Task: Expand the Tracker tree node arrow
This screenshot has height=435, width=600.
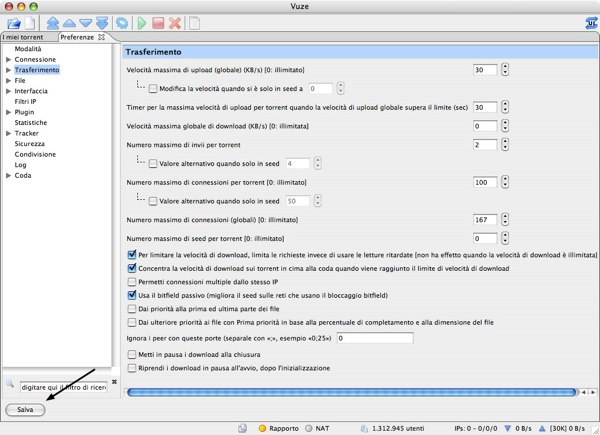Action: [x=8, y=133]
